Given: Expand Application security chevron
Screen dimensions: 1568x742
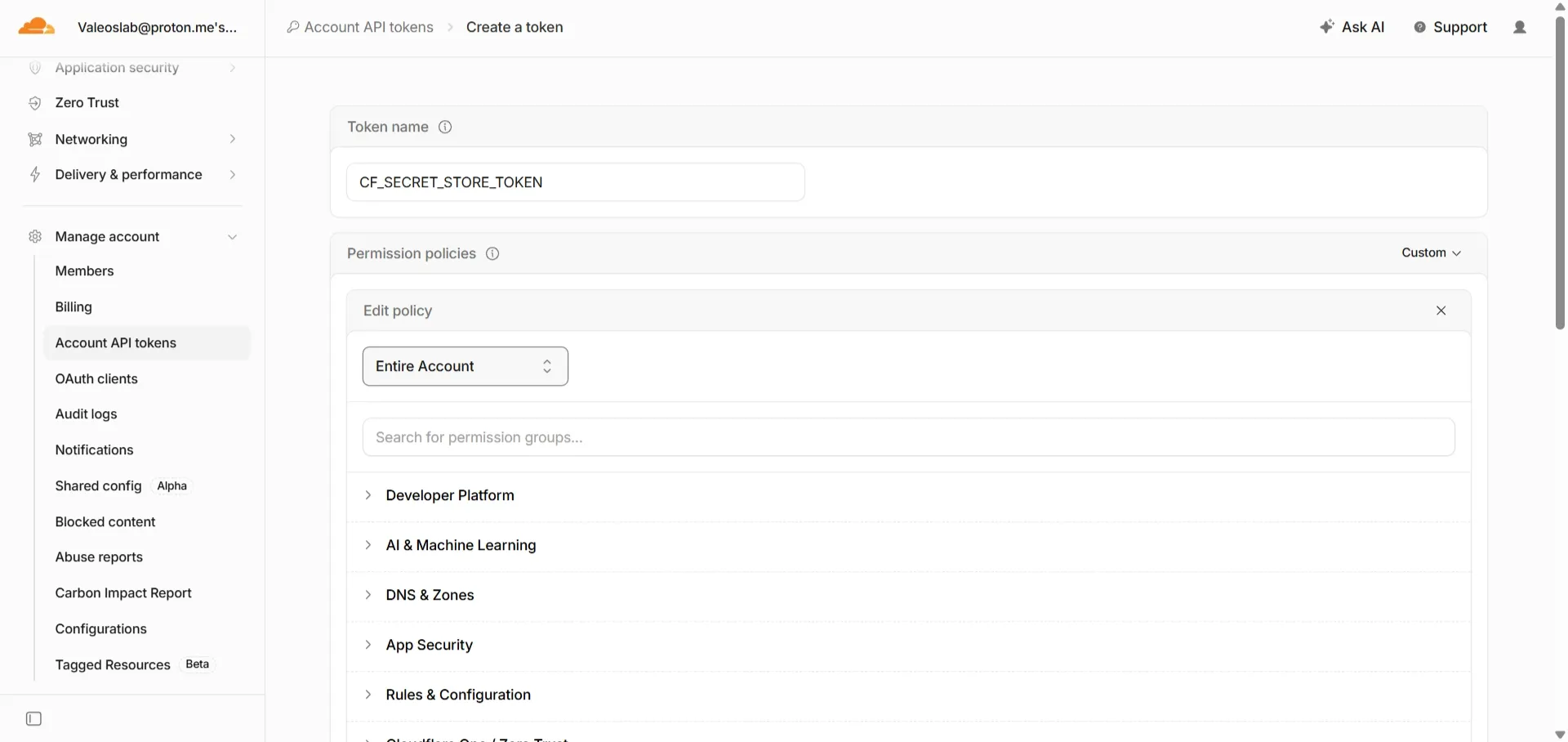Looking at the screenshot, I should tap(233, 68).
